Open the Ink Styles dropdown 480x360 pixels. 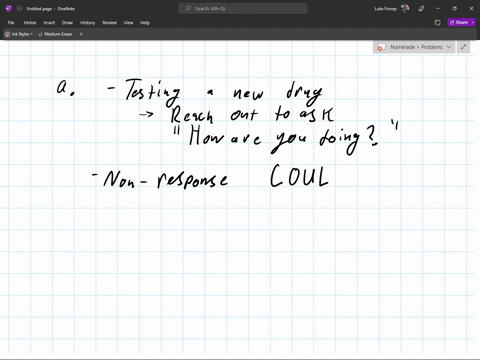(19, 34)
